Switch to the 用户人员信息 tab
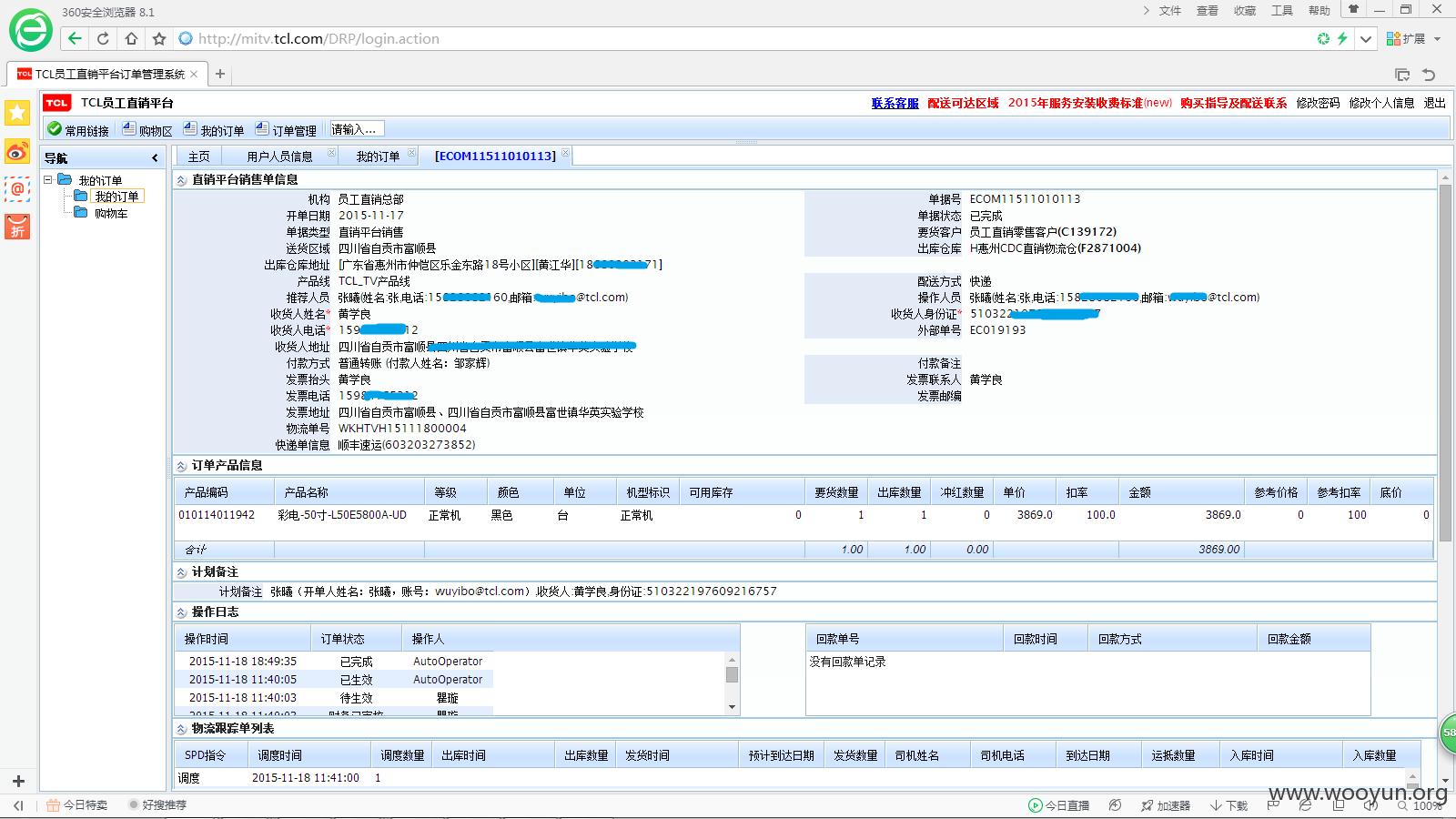 point(279,157)
